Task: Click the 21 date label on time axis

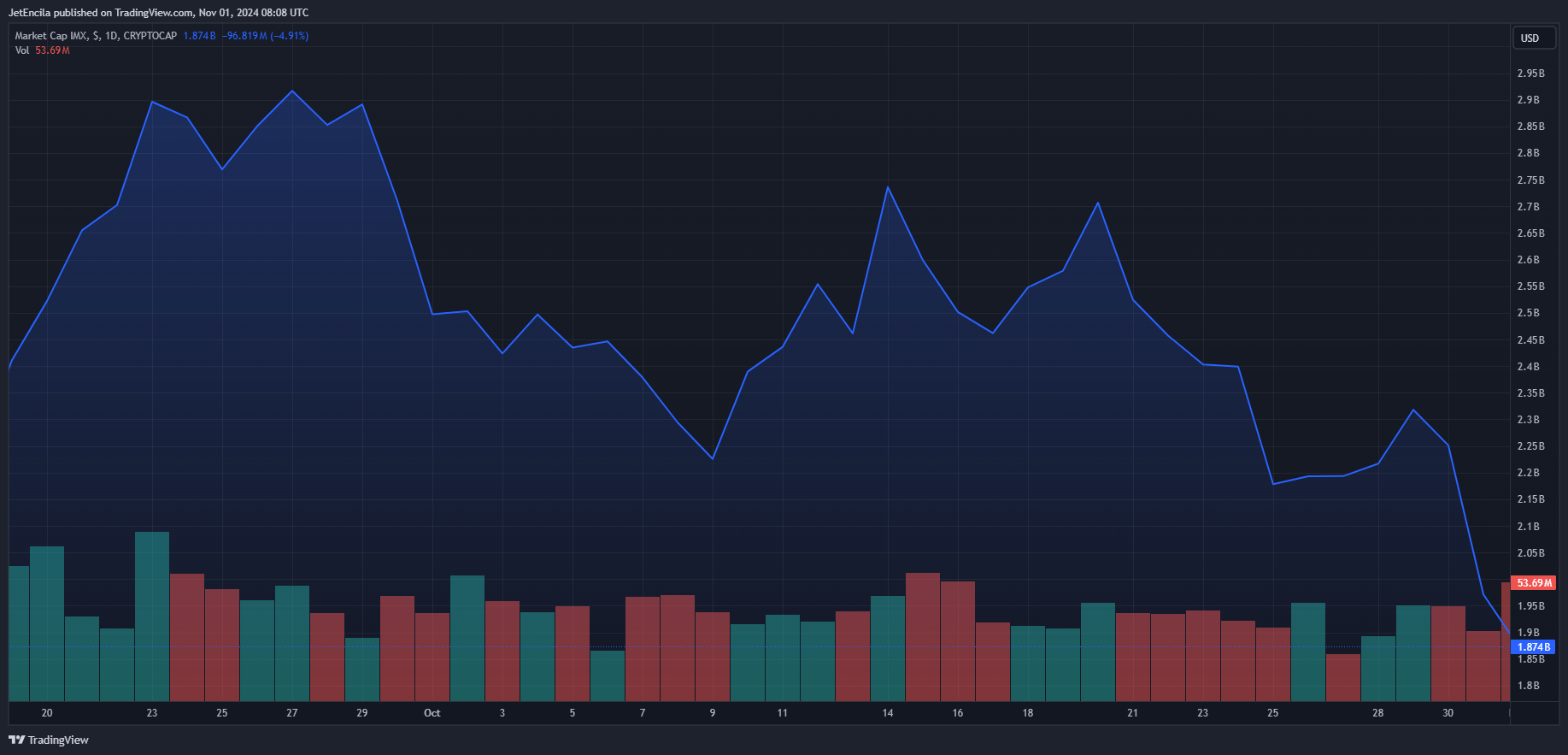Action: (x=1132, y=713)
